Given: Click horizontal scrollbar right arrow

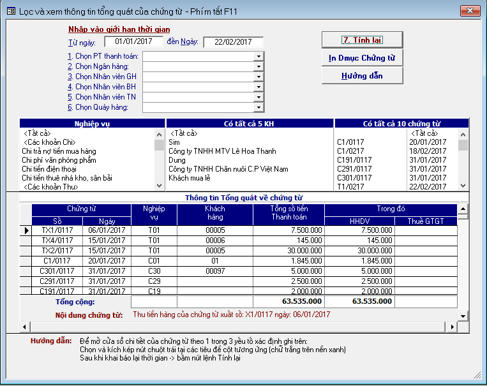Looking at the screenshot, I should click(452, 327).
